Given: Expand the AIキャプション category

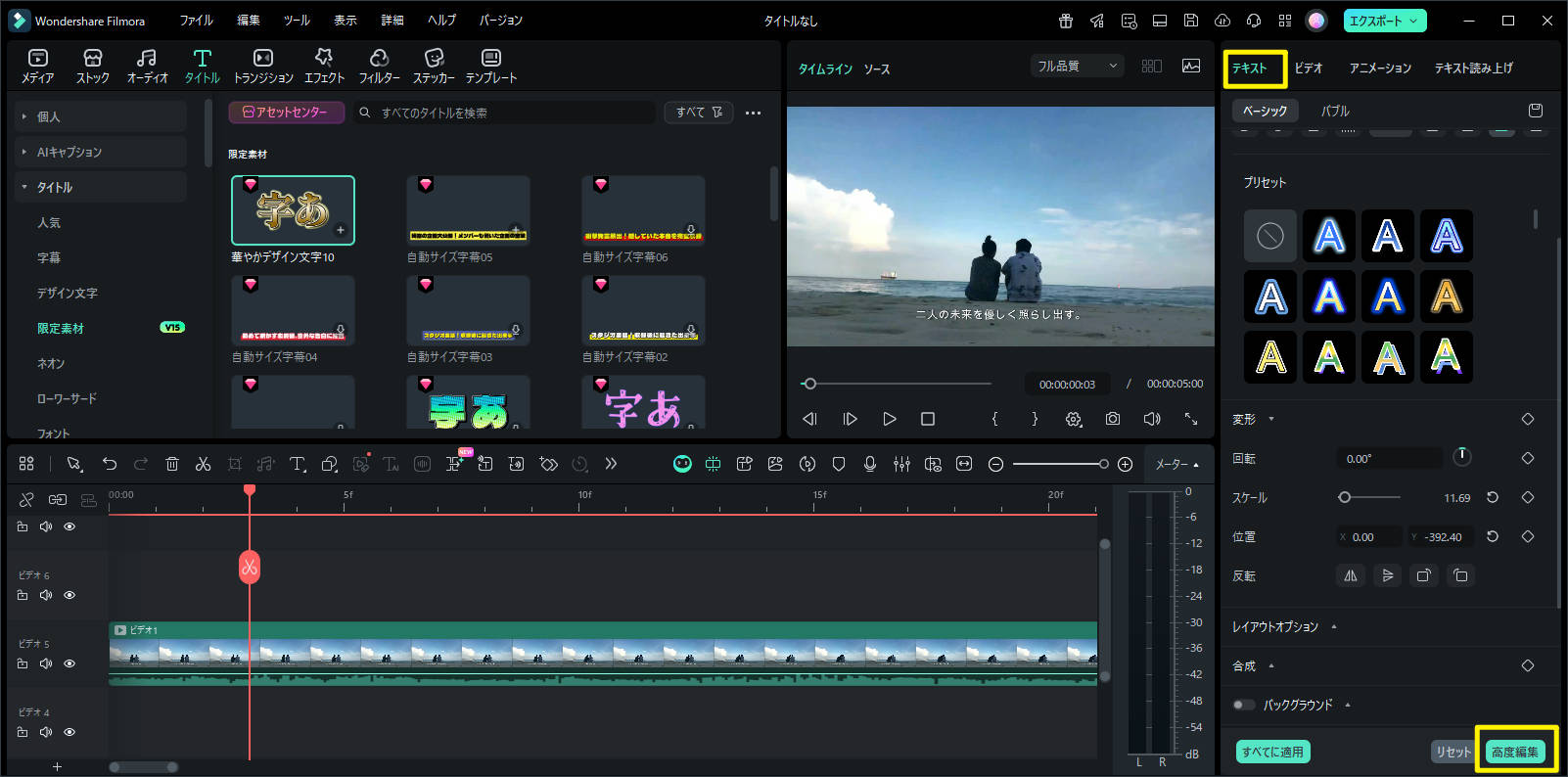Looking at the screenshot, I should tap(69, 152).
